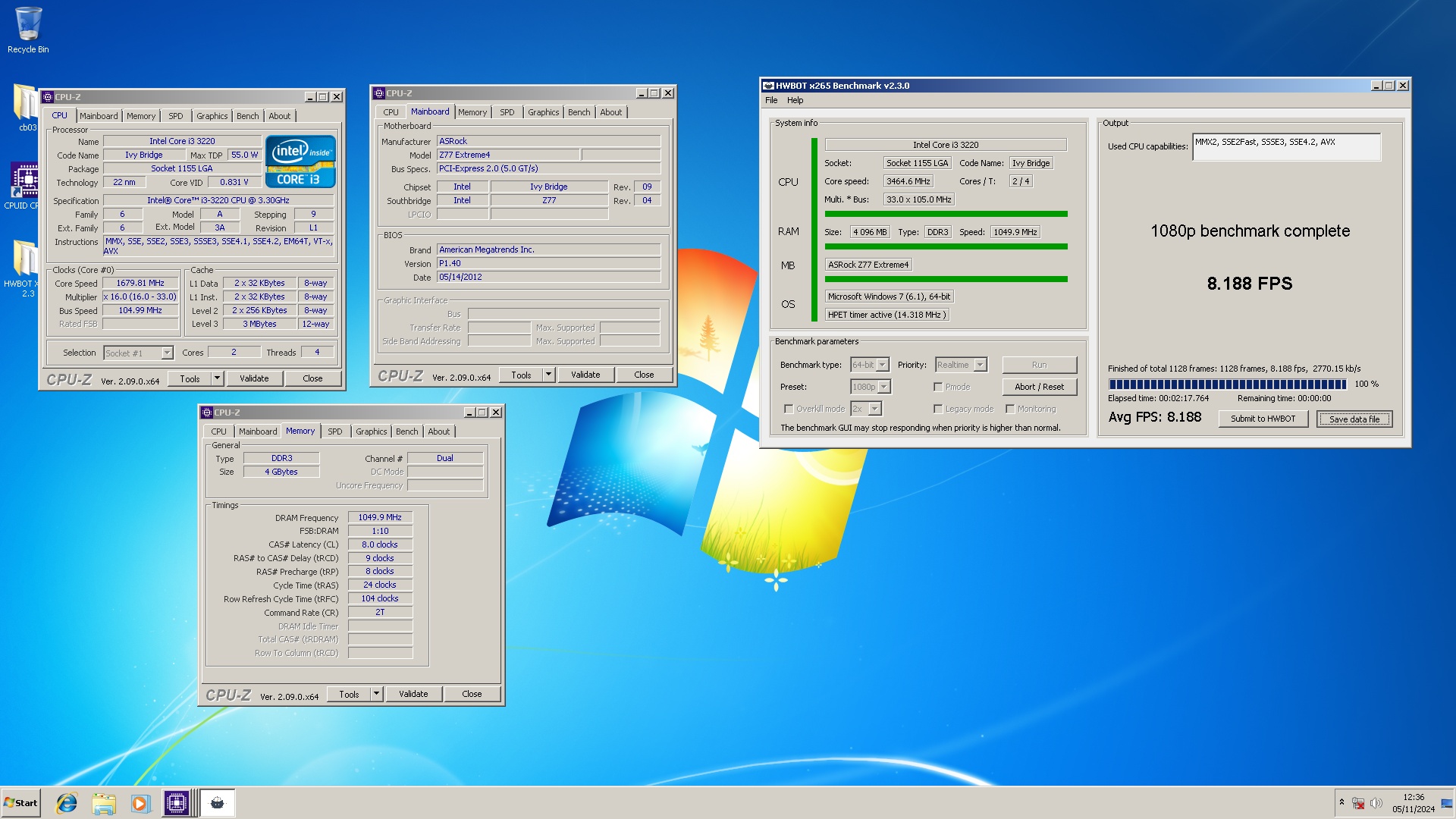Click the Specification field Intel Core i3-3220 CPU
This screenshot has width=1456, height=819.
point(218,200)
